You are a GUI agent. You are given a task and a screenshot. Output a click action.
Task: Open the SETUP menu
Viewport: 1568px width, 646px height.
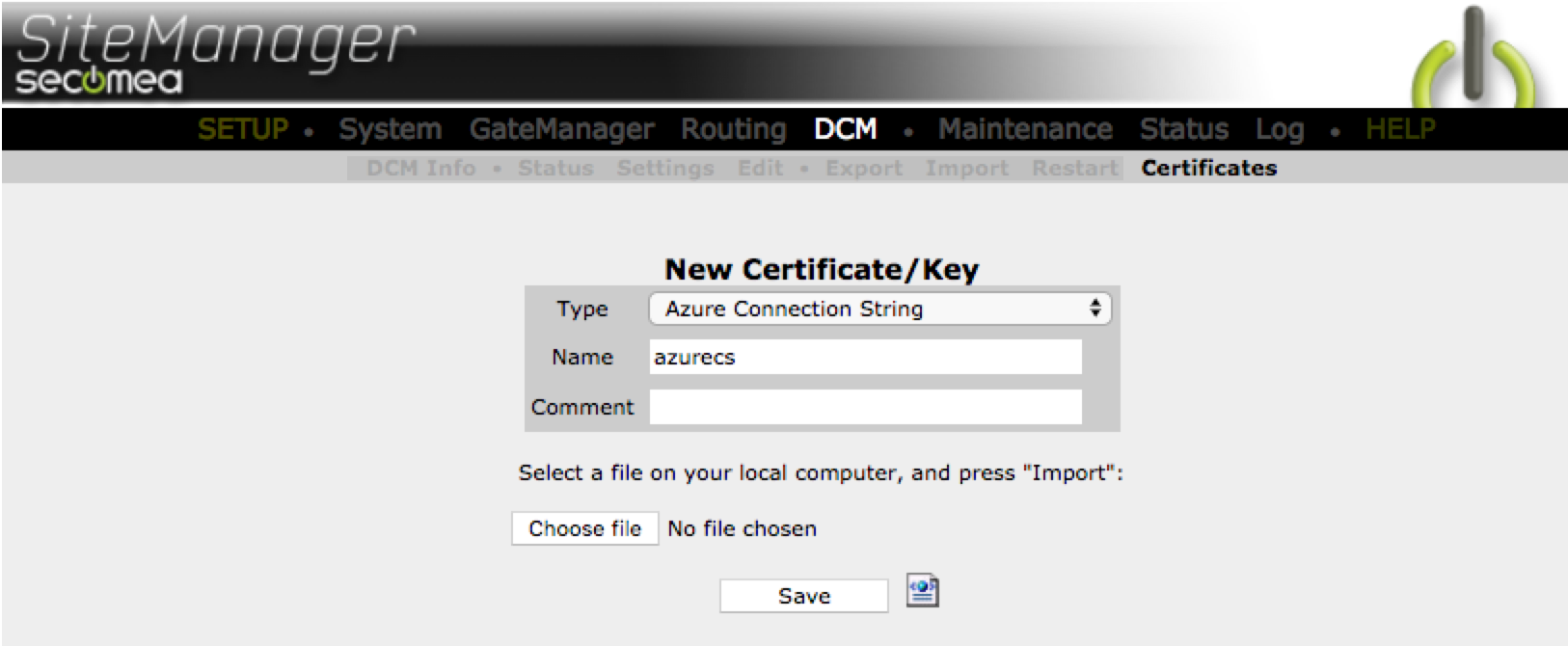pos(243,129)
